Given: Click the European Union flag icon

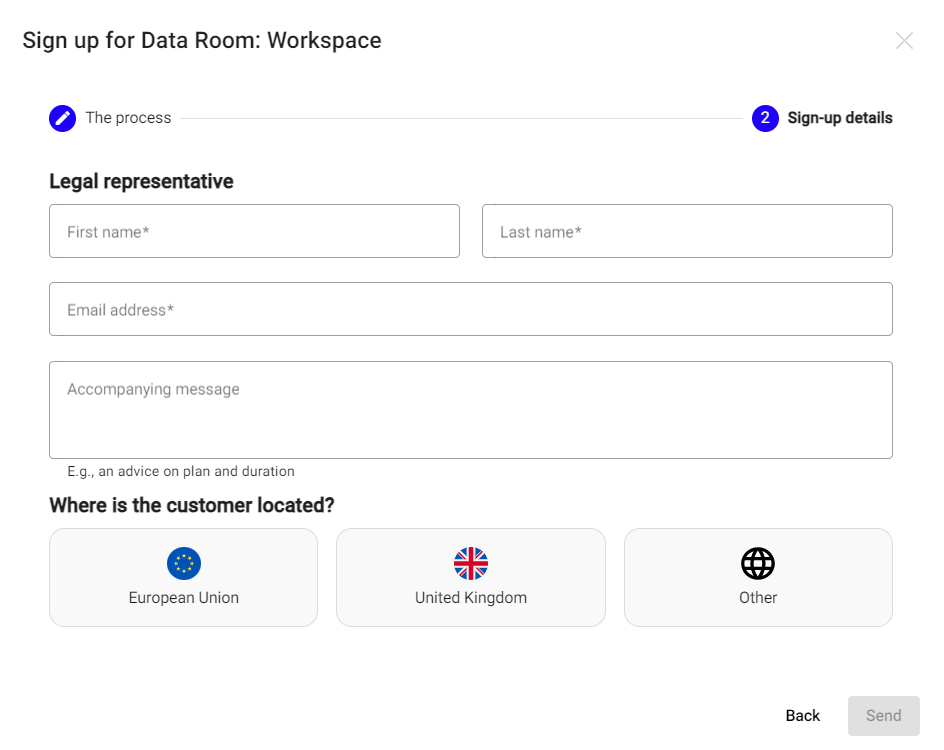Looking at the screenshot, I should tap(183, 564).
